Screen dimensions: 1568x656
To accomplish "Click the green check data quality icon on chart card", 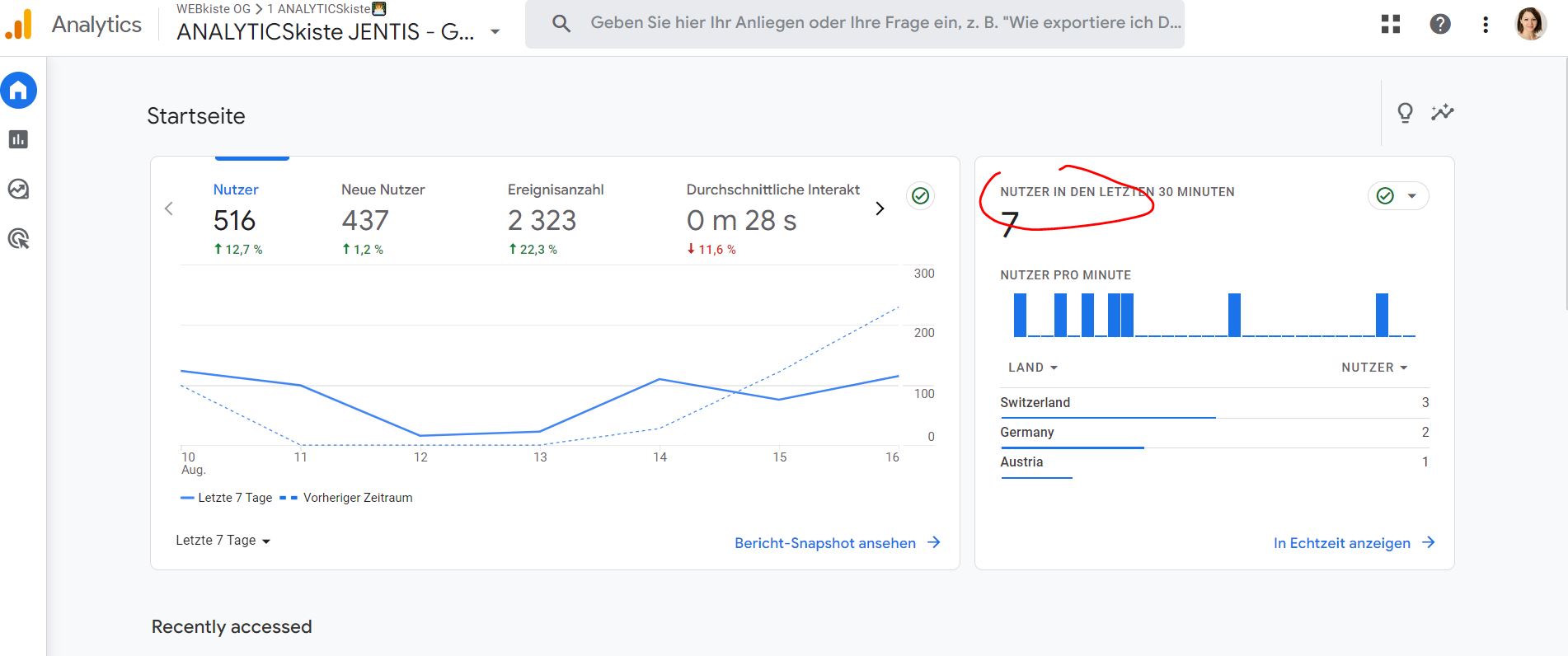I will (x=921, y=196).
